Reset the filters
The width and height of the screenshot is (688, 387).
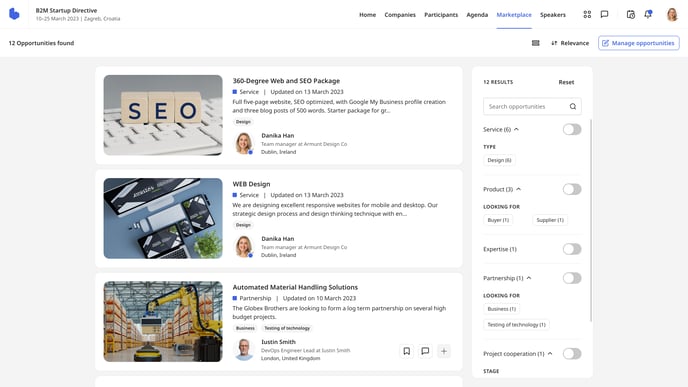566,82
